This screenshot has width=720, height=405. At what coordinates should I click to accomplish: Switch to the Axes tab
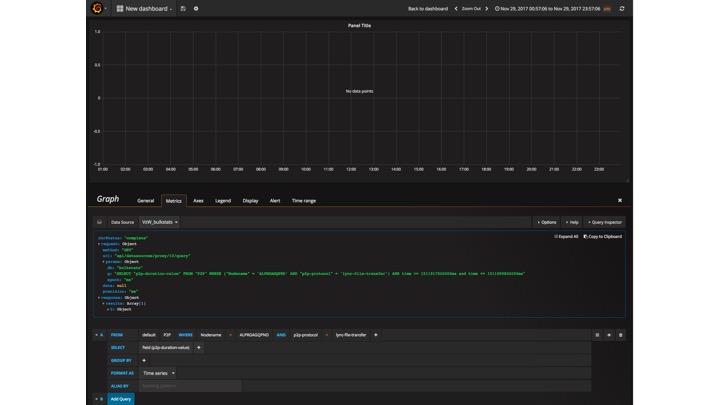[x=198, y=201]
